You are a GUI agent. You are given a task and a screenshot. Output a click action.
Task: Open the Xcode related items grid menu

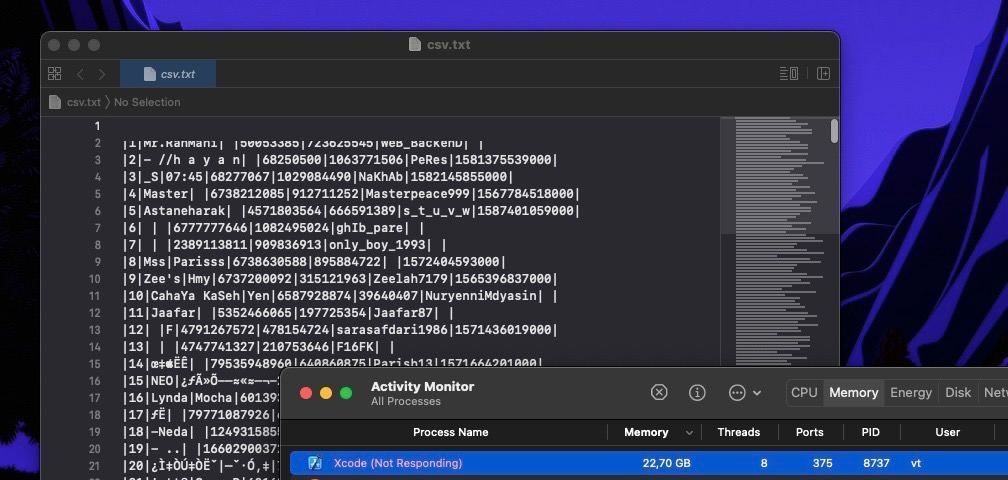pyautogui.click(x=55, y=74)
